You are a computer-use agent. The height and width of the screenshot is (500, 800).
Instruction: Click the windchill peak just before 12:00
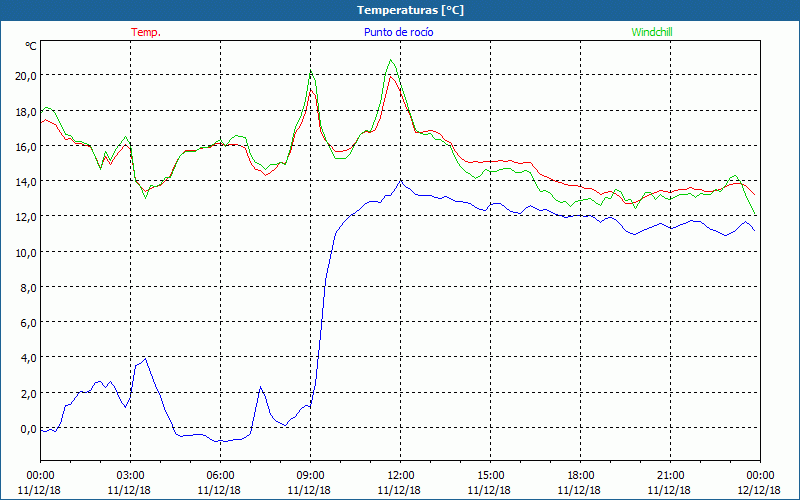391,60
